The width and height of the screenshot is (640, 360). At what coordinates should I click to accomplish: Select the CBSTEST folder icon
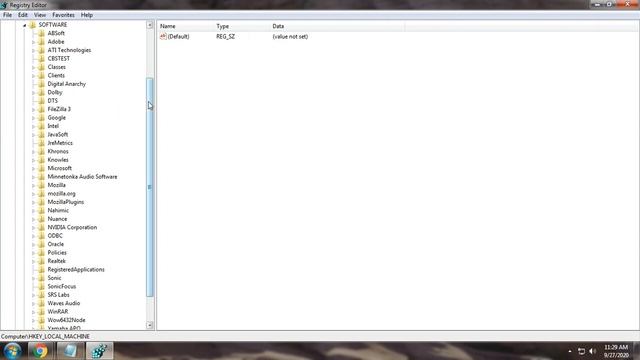[x=41, y=58]
